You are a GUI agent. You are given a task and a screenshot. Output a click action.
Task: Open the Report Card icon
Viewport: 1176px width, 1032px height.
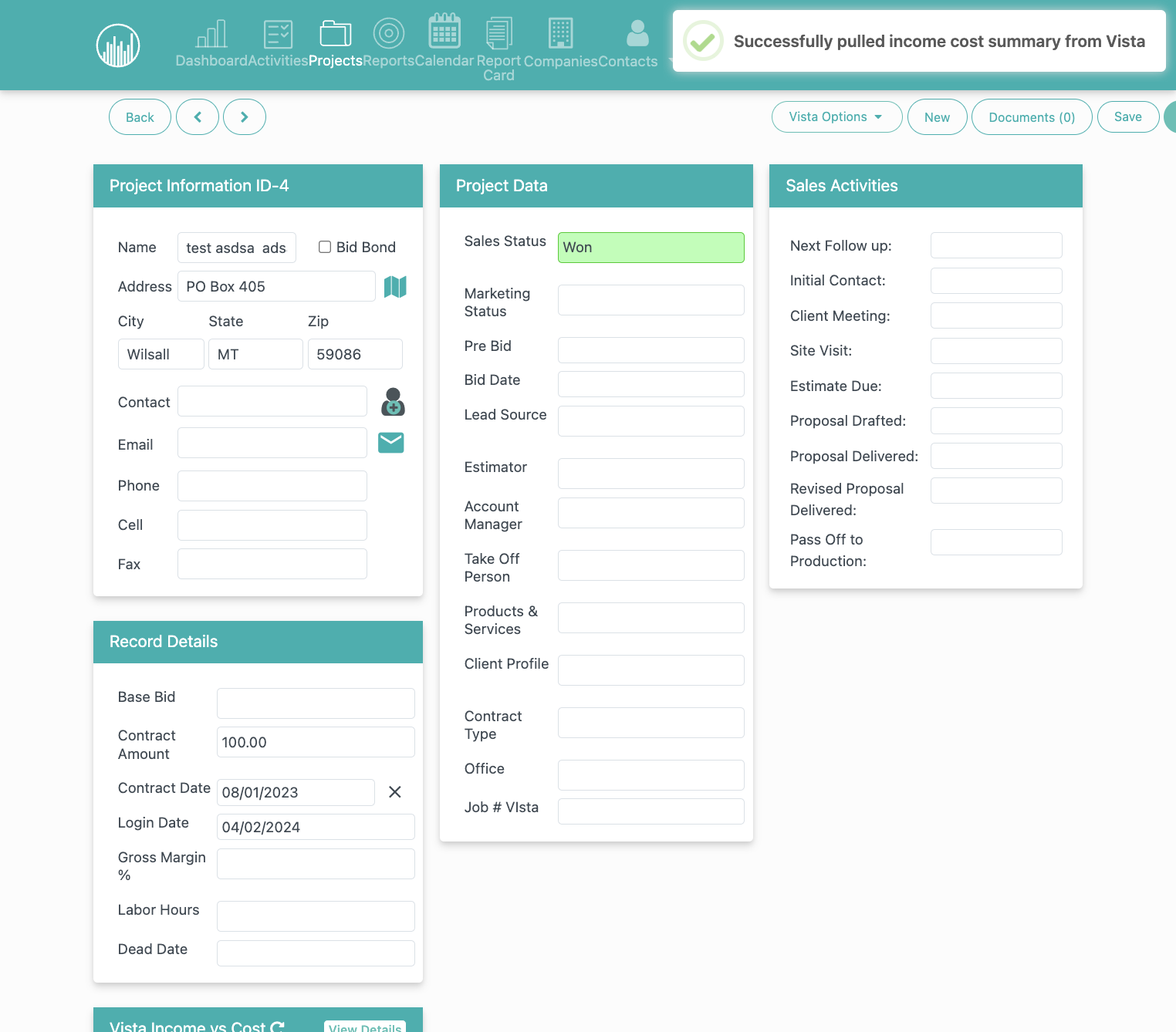[498, 33]
